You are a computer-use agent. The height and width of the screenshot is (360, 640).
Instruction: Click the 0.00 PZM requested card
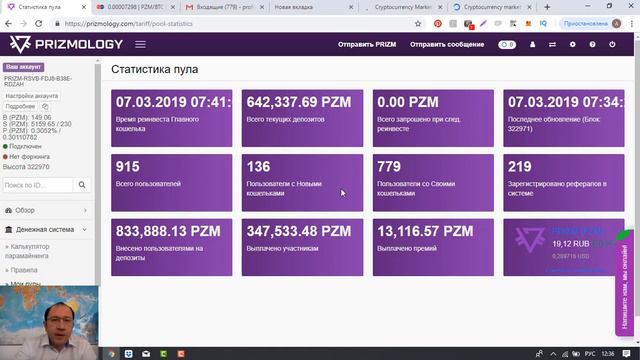point(433,118)
